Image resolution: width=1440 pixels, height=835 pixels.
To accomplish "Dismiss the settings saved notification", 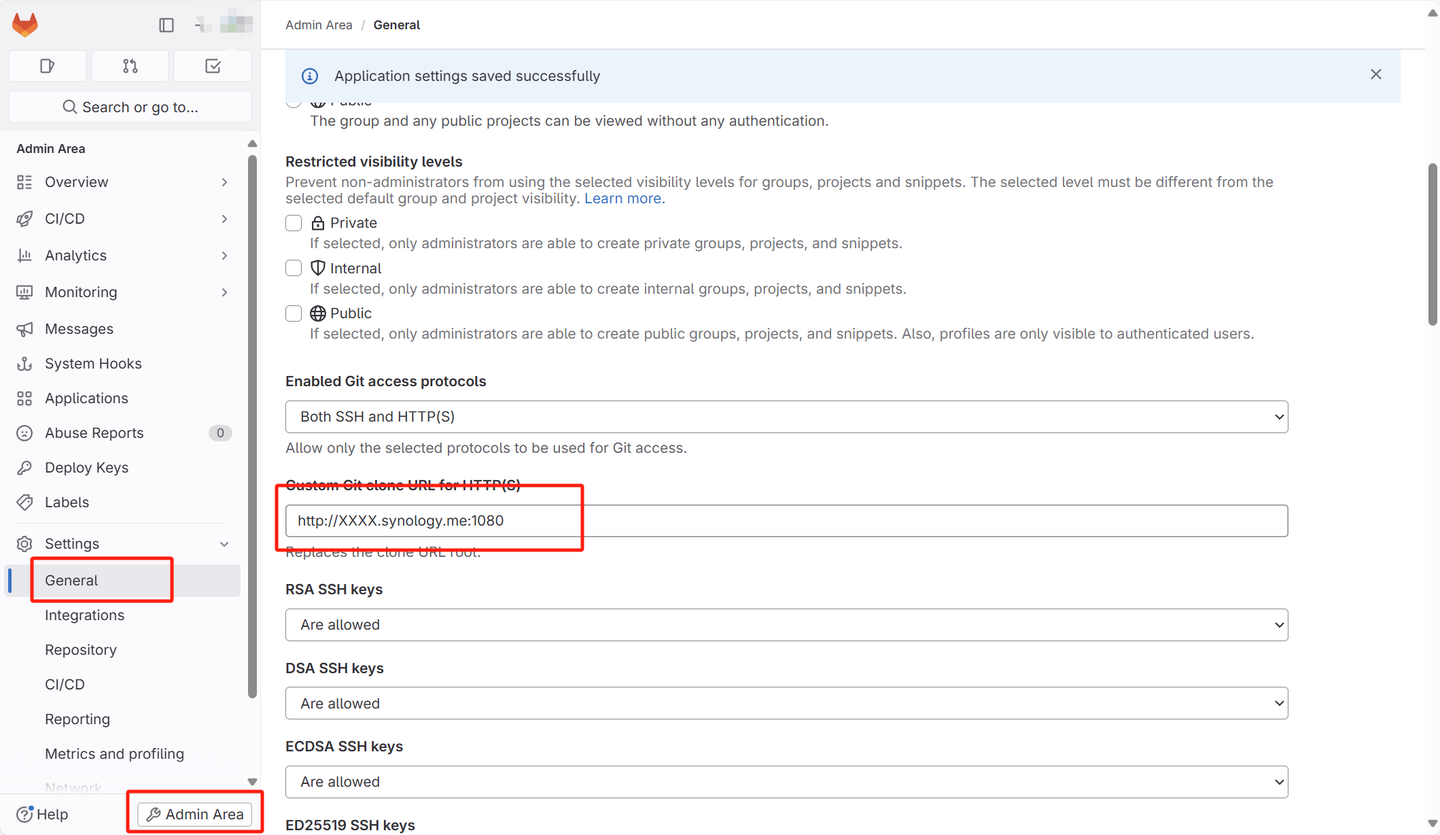I will pos(1375,74).
